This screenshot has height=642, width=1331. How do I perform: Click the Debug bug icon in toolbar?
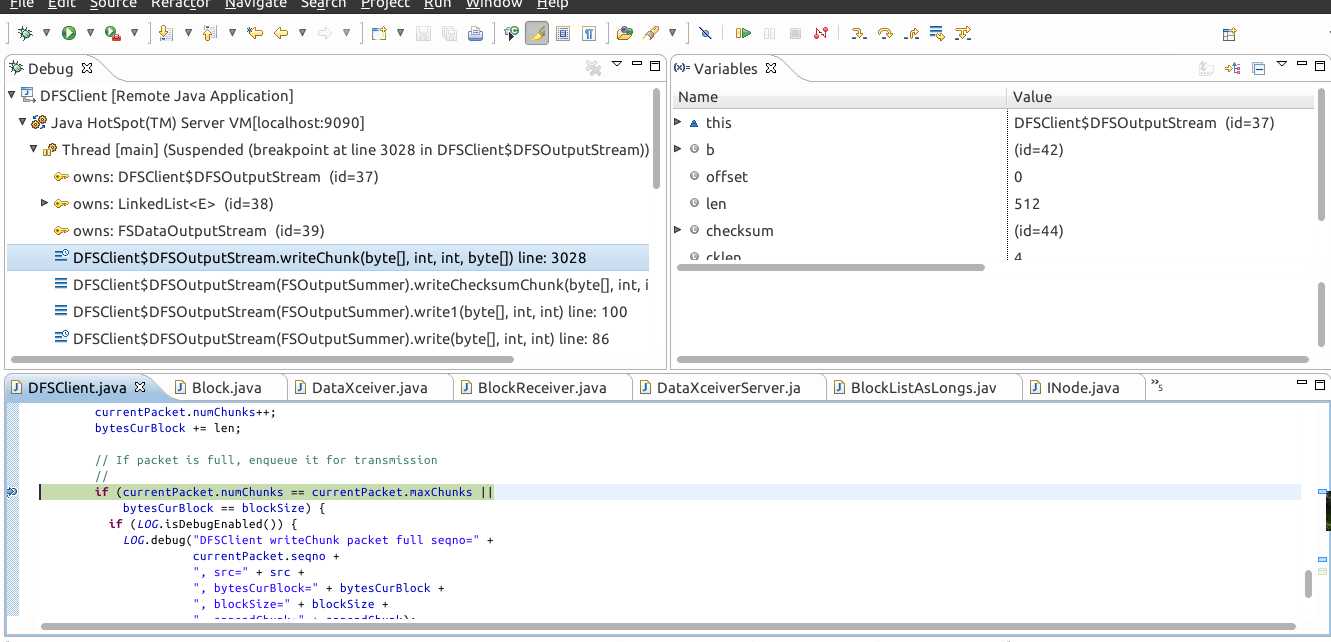click(x=26, y=33)
